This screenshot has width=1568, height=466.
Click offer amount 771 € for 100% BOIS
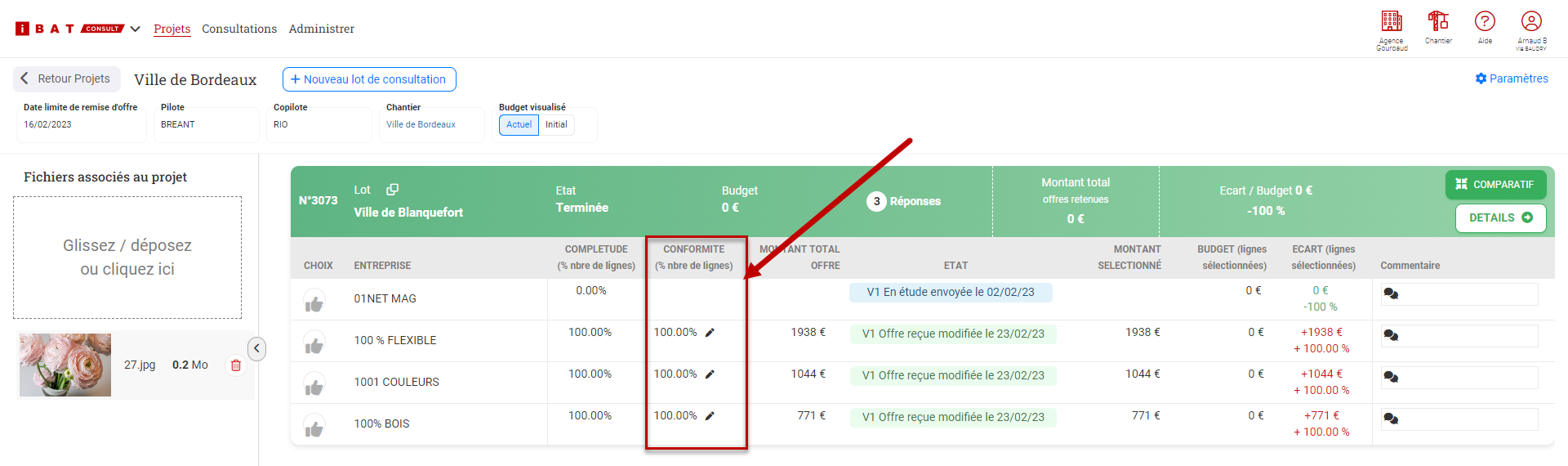[x=811, y=415]
